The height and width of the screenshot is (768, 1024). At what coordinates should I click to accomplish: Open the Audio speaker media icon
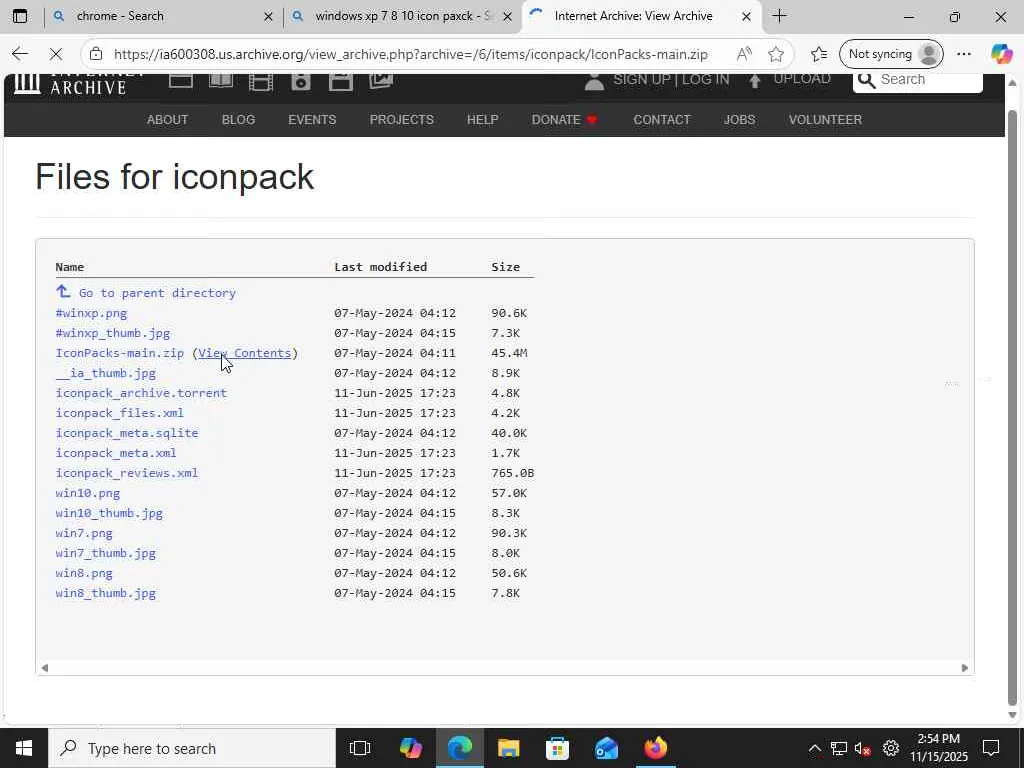(x=301, y=81)
